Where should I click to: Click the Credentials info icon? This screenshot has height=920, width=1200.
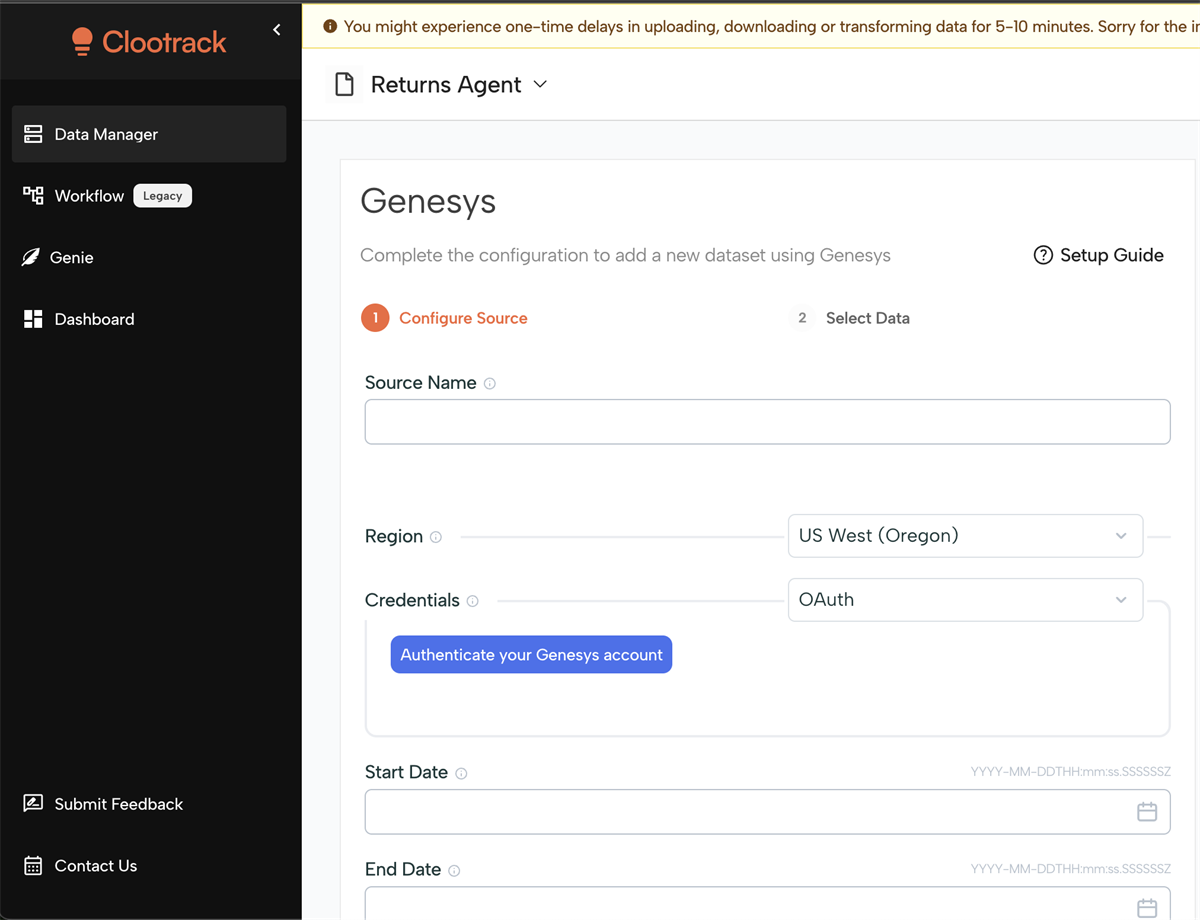coord(473,601)
